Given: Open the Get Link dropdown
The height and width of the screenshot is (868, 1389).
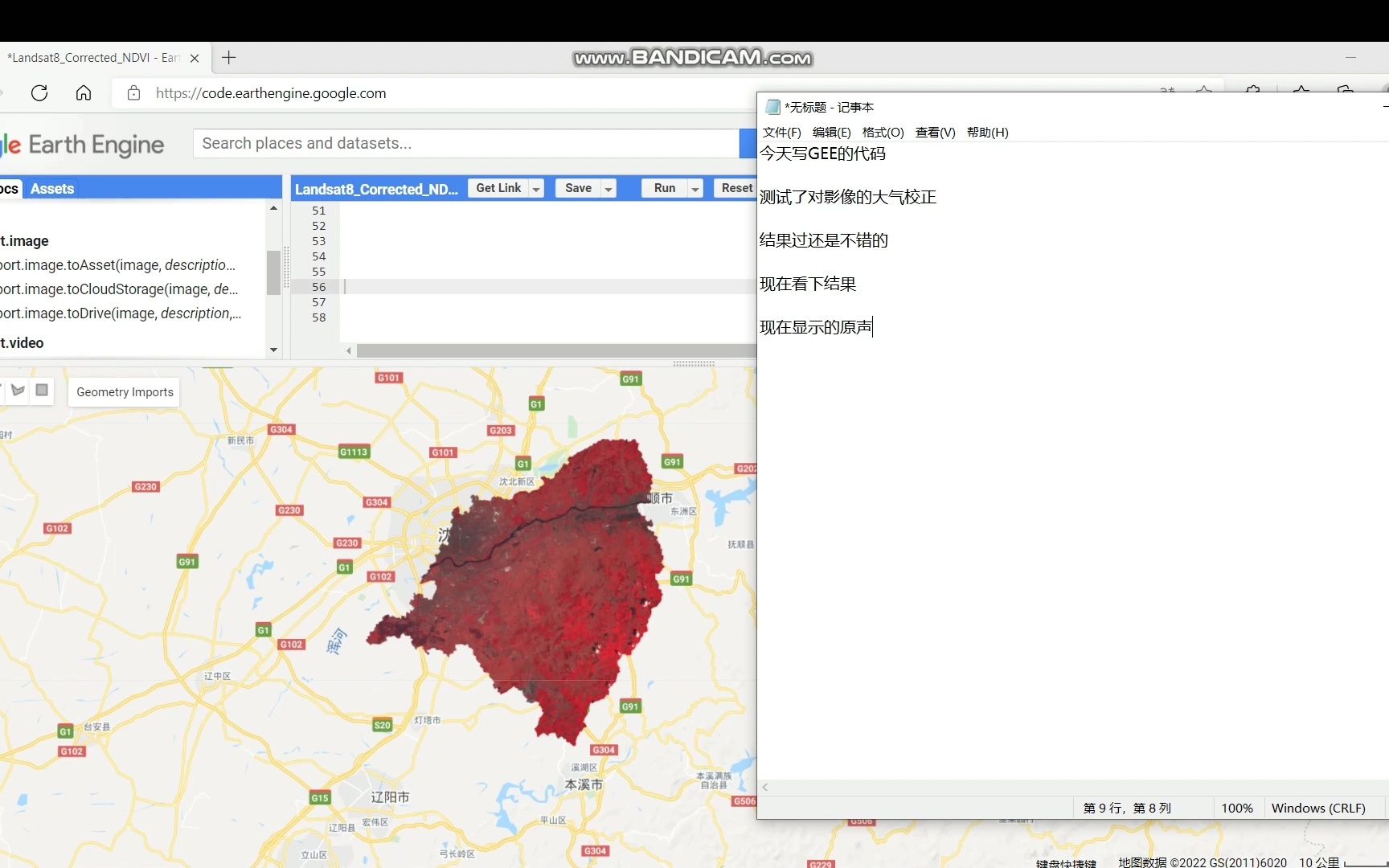Looking at the screenshot, I should (x=535, y=188).
